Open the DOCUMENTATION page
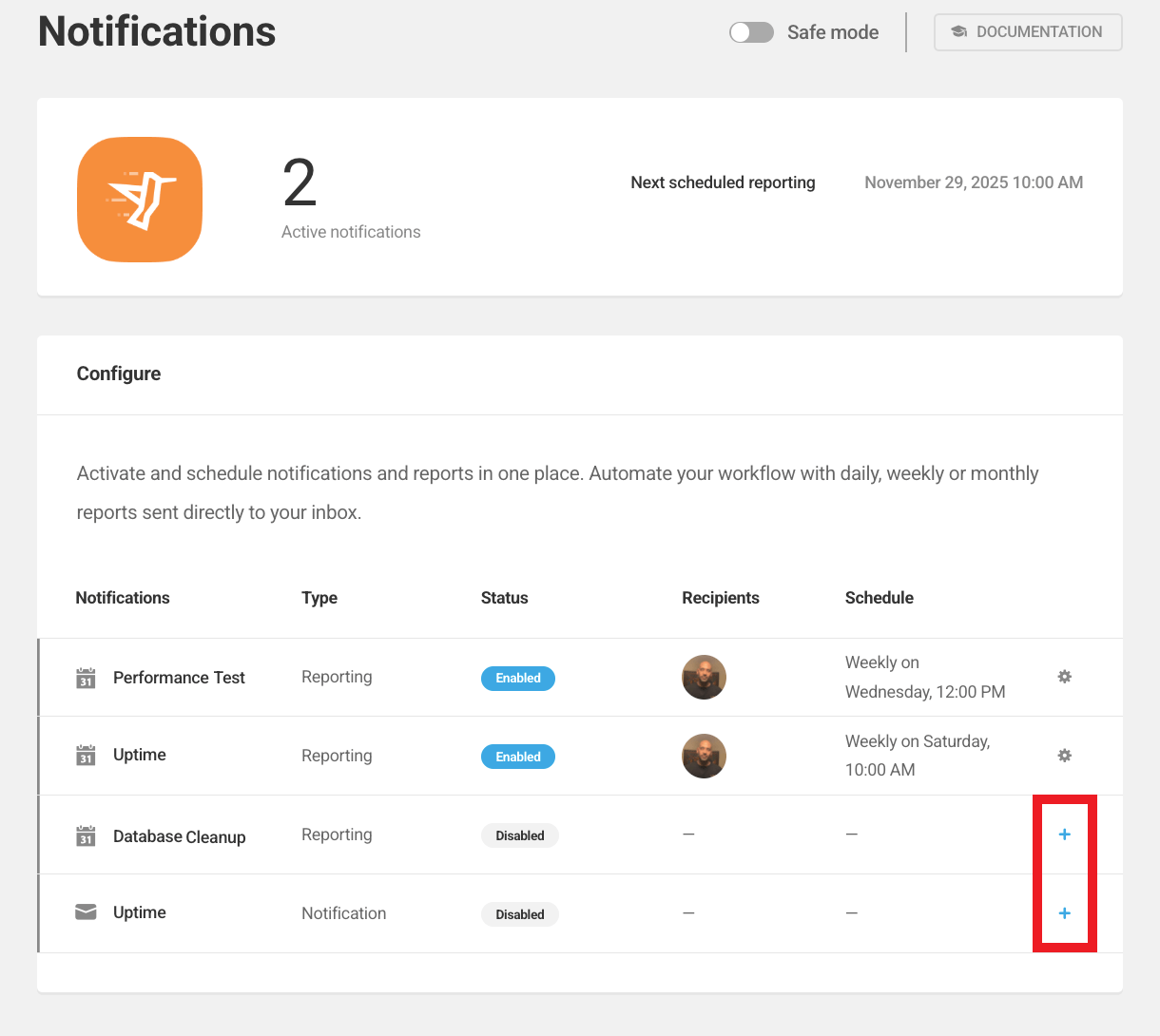 click(1028, 31)
